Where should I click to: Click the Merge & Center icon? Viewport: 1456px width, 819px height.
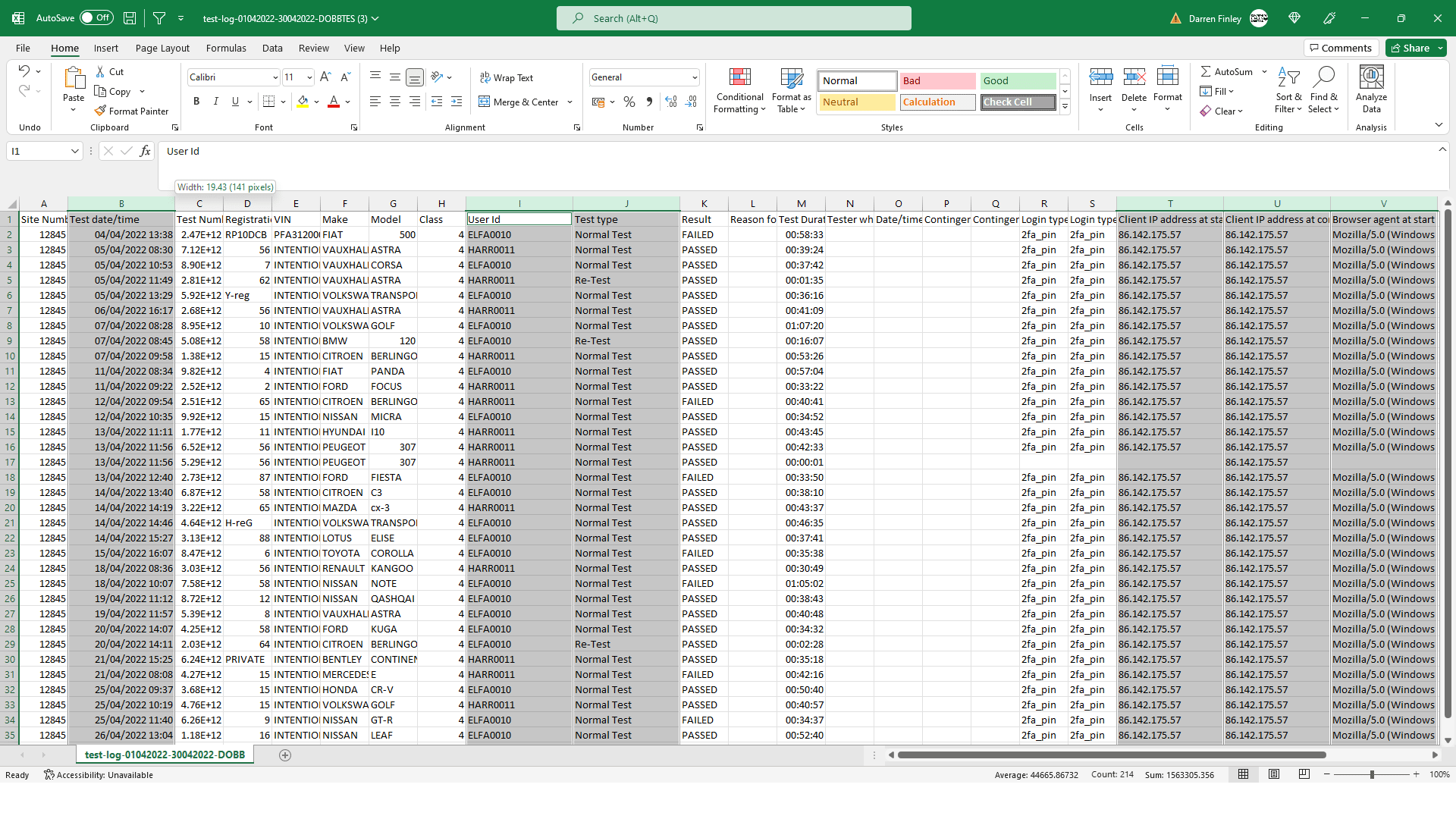(485, 102)
